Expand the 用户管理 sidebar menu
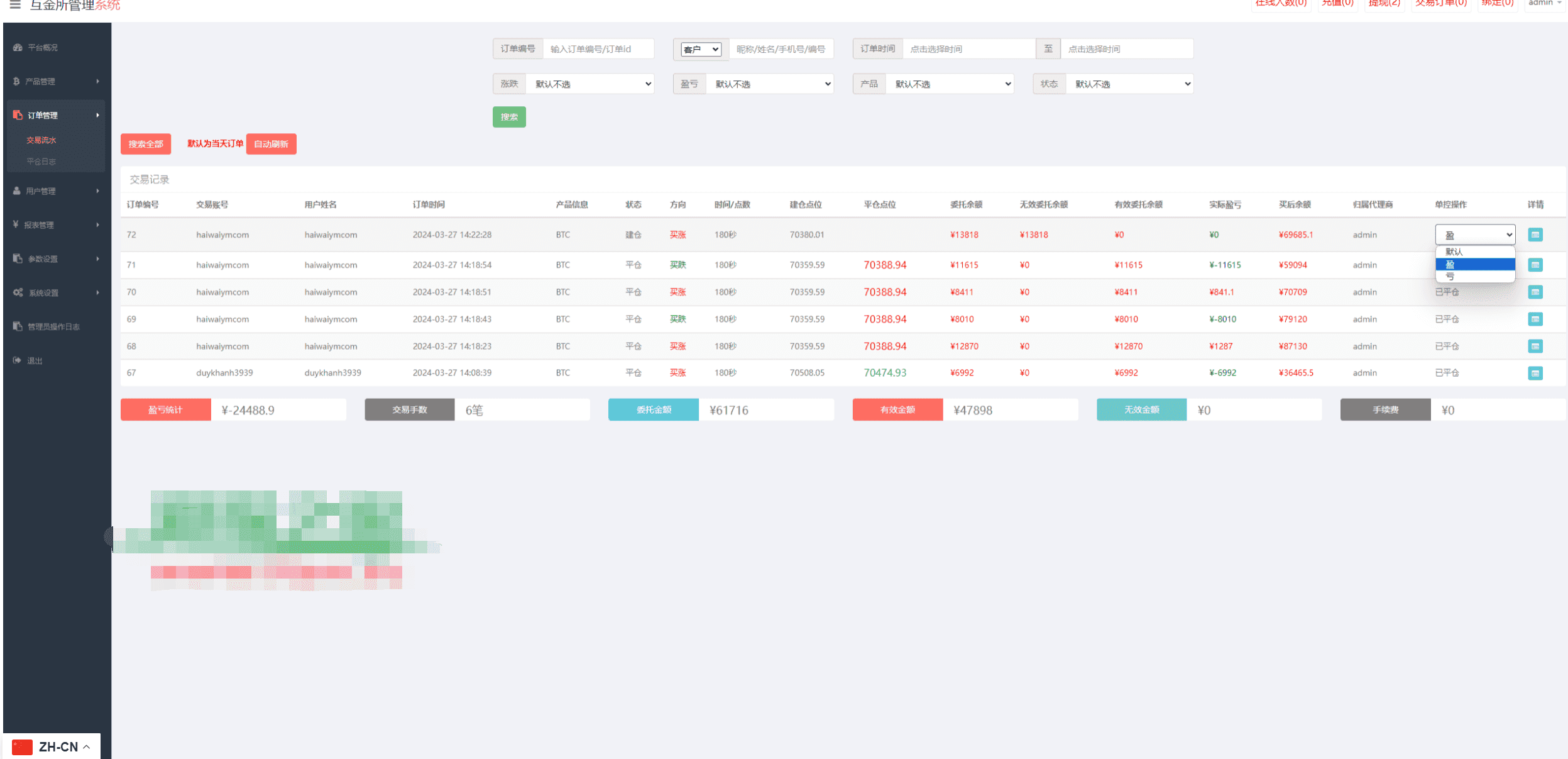This screenshot has width=1568, height=759. coord(57,191)
